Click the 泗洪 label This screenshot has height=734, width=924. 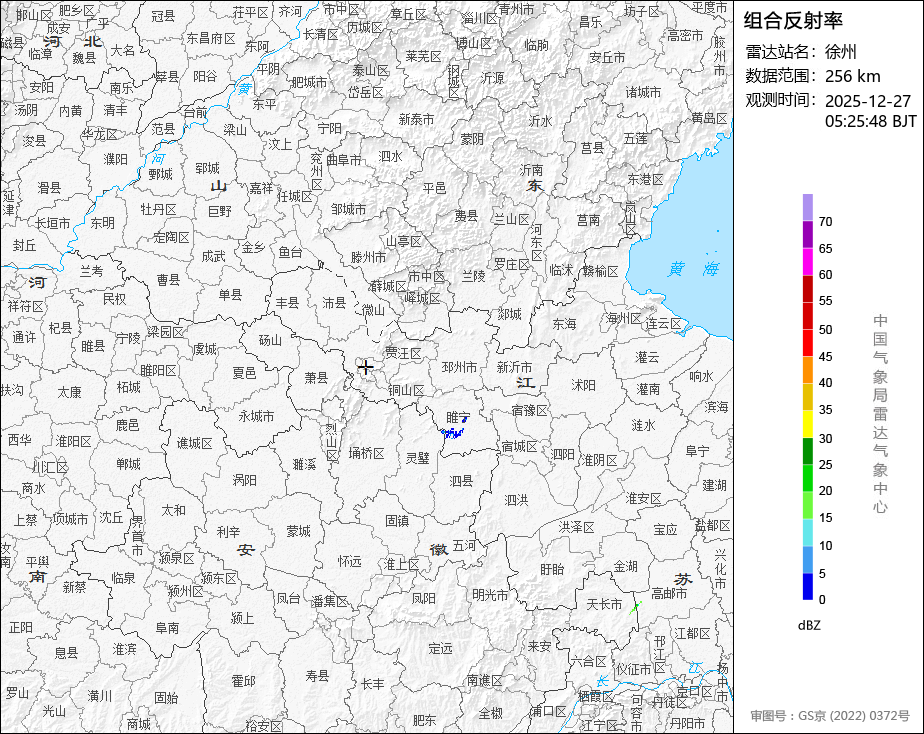click(x=516, y=500)
